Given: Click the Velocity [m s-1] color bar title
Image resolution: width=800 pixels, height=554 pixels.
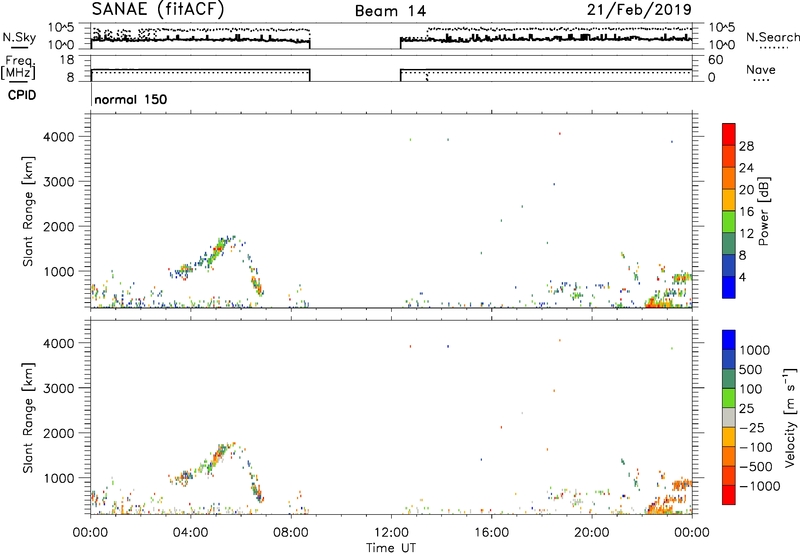Looking at the screenshot, I should coord(790,417).
